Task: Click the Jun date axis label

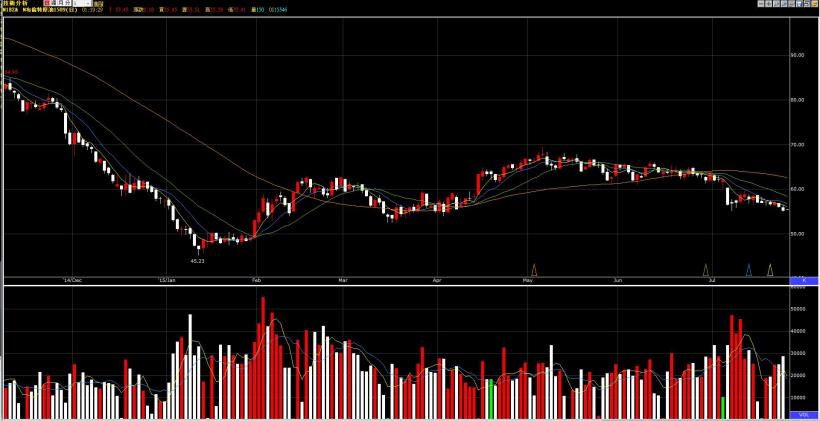Action: [618, 280]
